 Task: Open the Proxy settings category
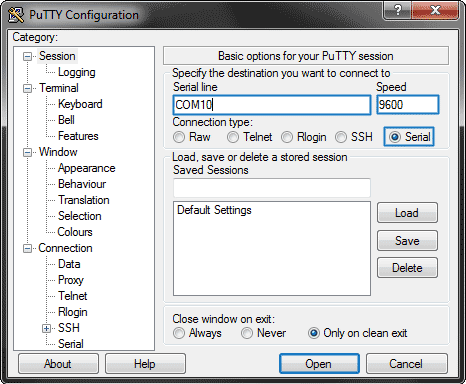(70, 280)
